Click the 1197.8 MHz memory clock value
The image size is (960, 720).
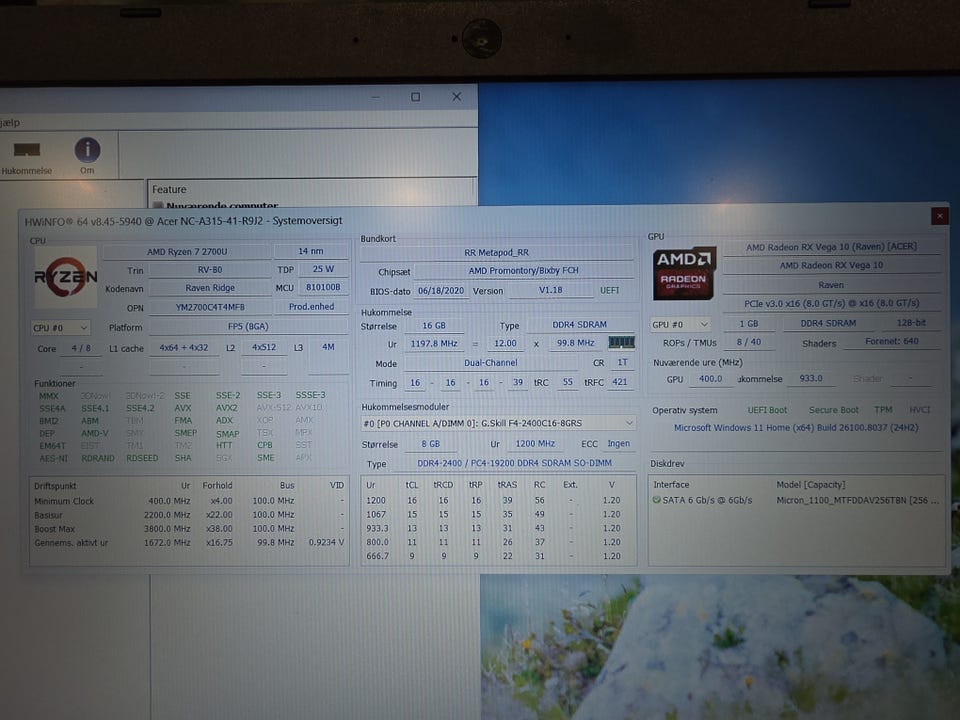tap(434, 343)
